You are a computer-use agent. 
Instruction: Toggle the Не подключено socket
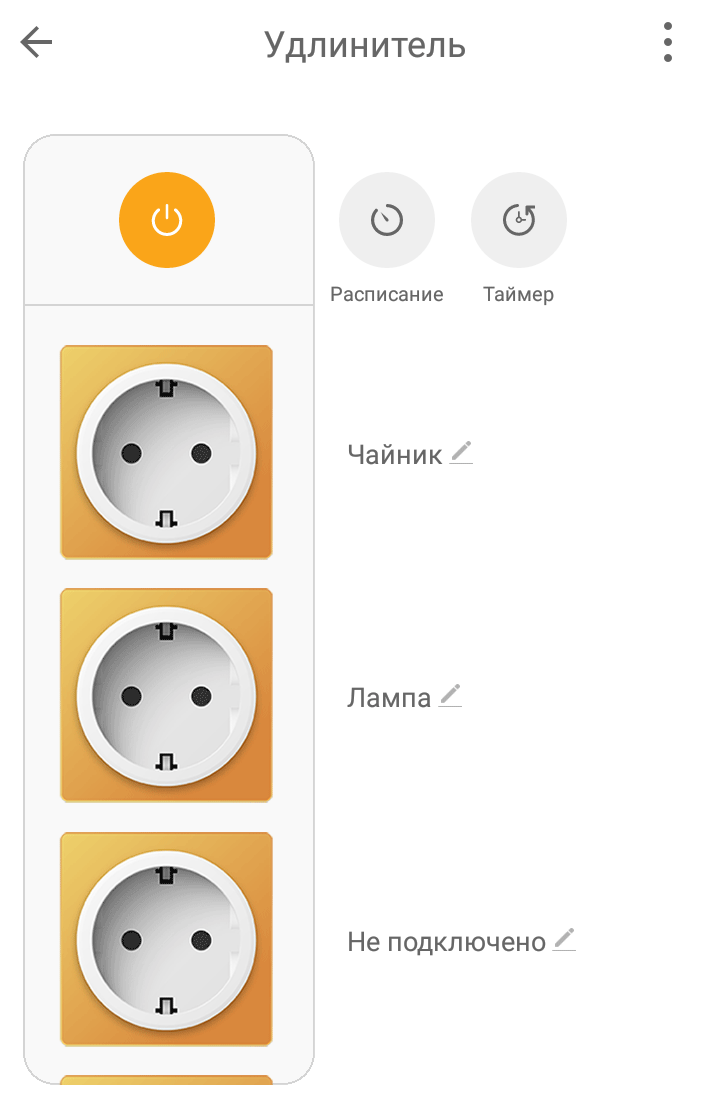coord(166,939)
